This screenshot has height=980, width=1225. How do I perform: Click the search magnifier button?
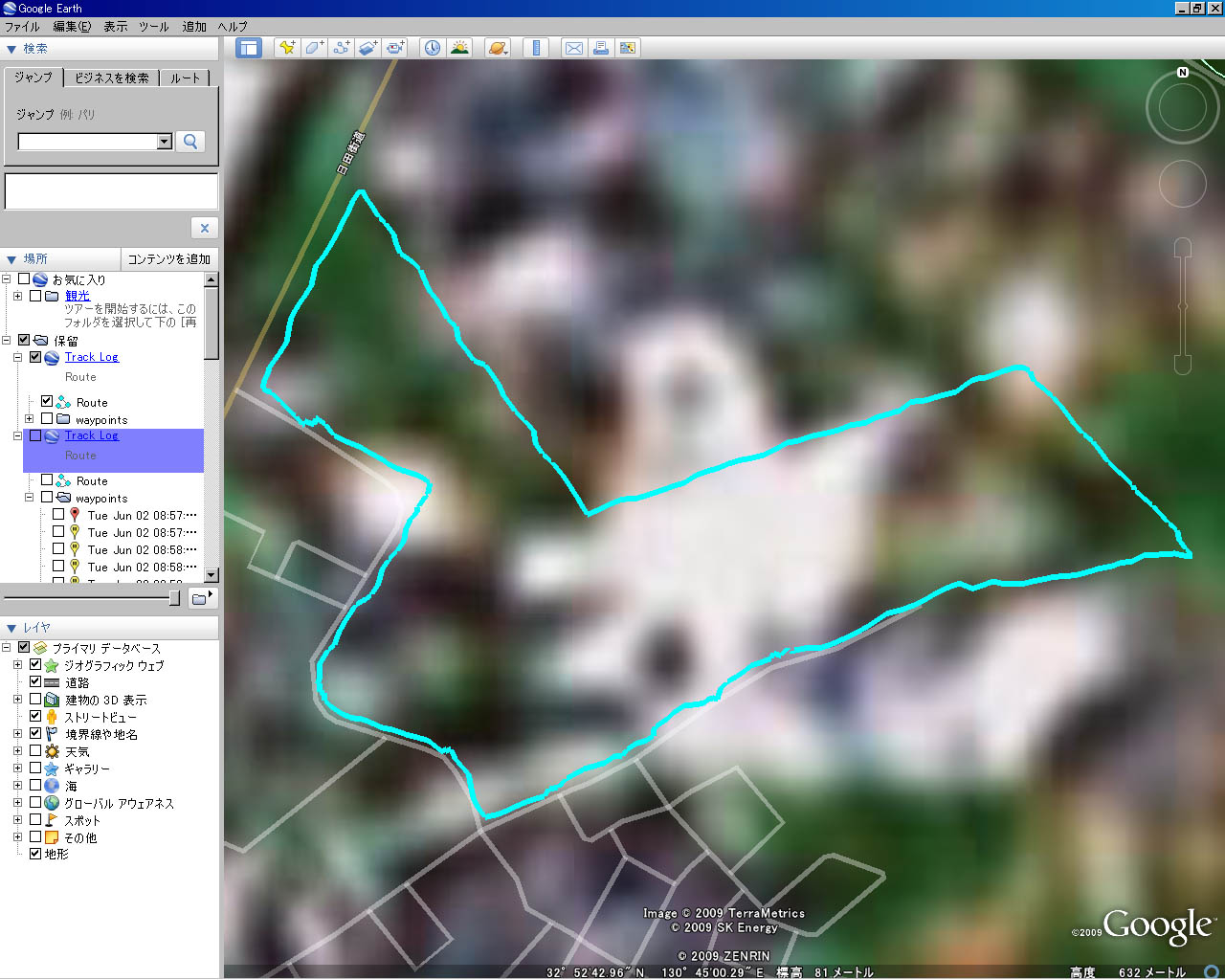coord(190,142)
